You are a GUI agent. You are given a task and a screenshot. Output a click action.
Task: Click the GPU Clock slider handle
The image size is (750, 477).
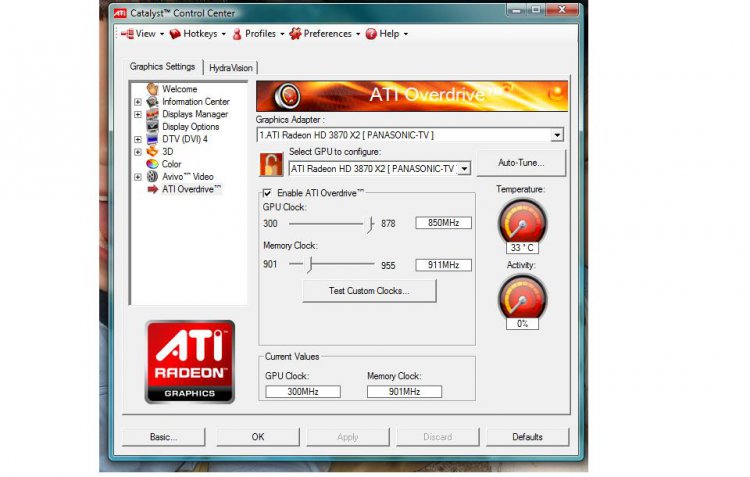(371, 223)
